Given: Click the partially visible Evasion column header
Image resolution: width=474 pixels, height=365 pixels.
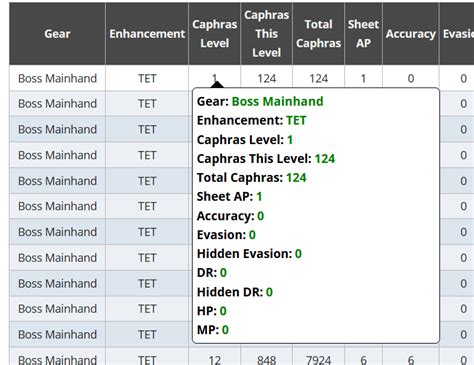Looking at the screenshot, I should click(x=457, y=34).
